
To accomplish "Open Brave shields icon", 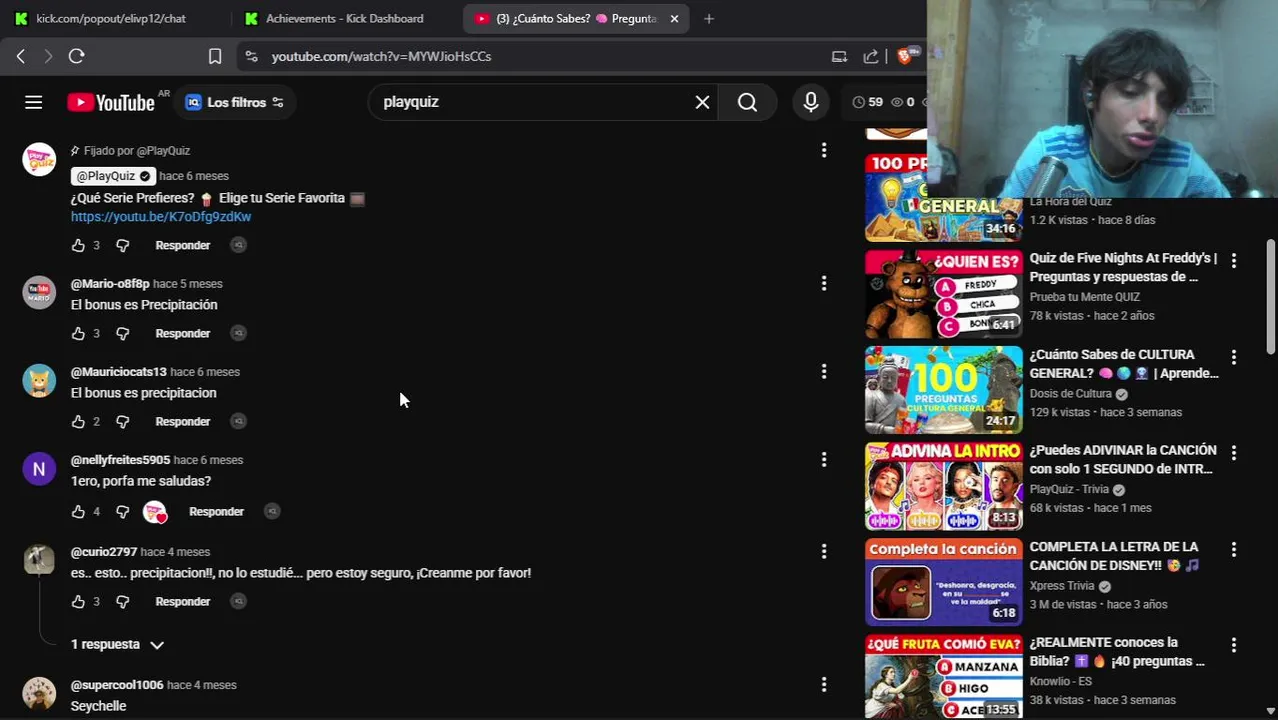I will pyautogui.click(x=904, y=56).
